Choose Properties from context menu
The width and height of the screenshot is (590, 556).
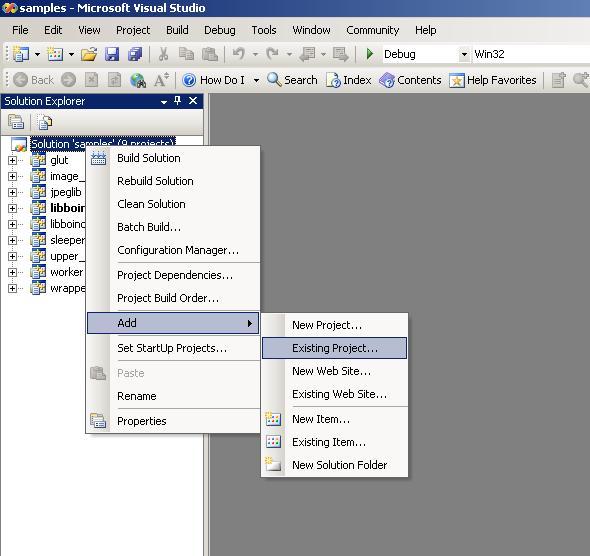point(173,421)
